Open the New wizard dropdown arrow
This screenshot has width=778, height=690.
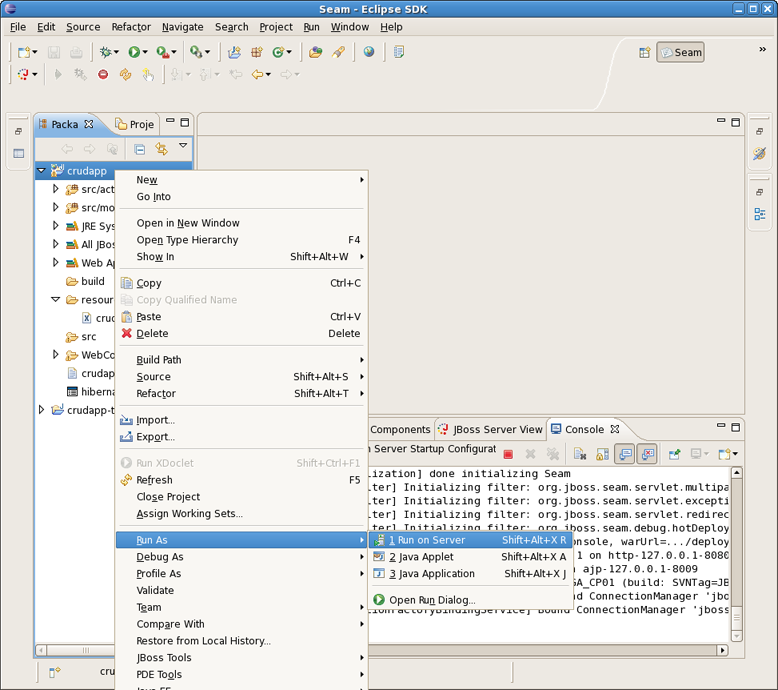(35, 52)
